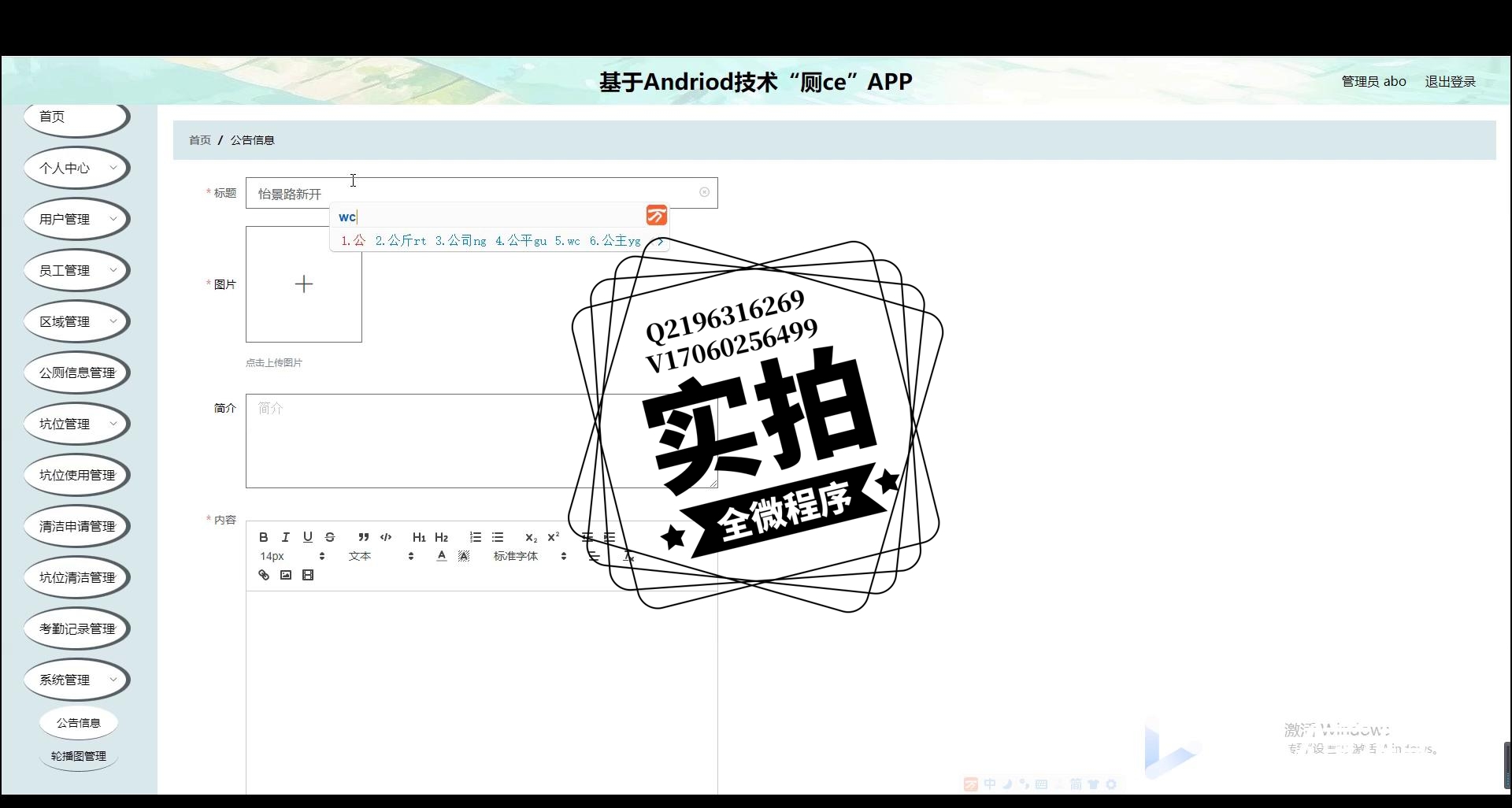
Task: Insert a code block in the editor
Action: pyautogui.click(x=386, y=537)
